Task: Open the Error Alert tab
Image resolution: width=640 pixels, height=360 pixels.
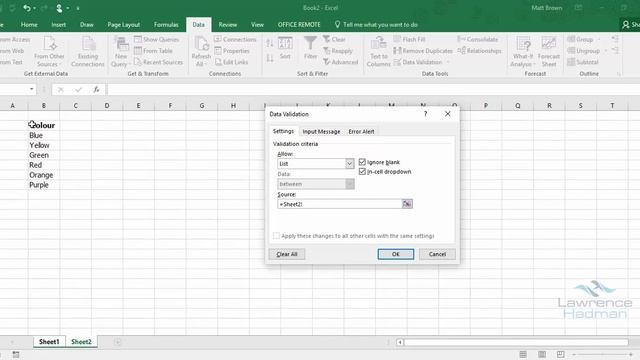Action: point(361,131)
